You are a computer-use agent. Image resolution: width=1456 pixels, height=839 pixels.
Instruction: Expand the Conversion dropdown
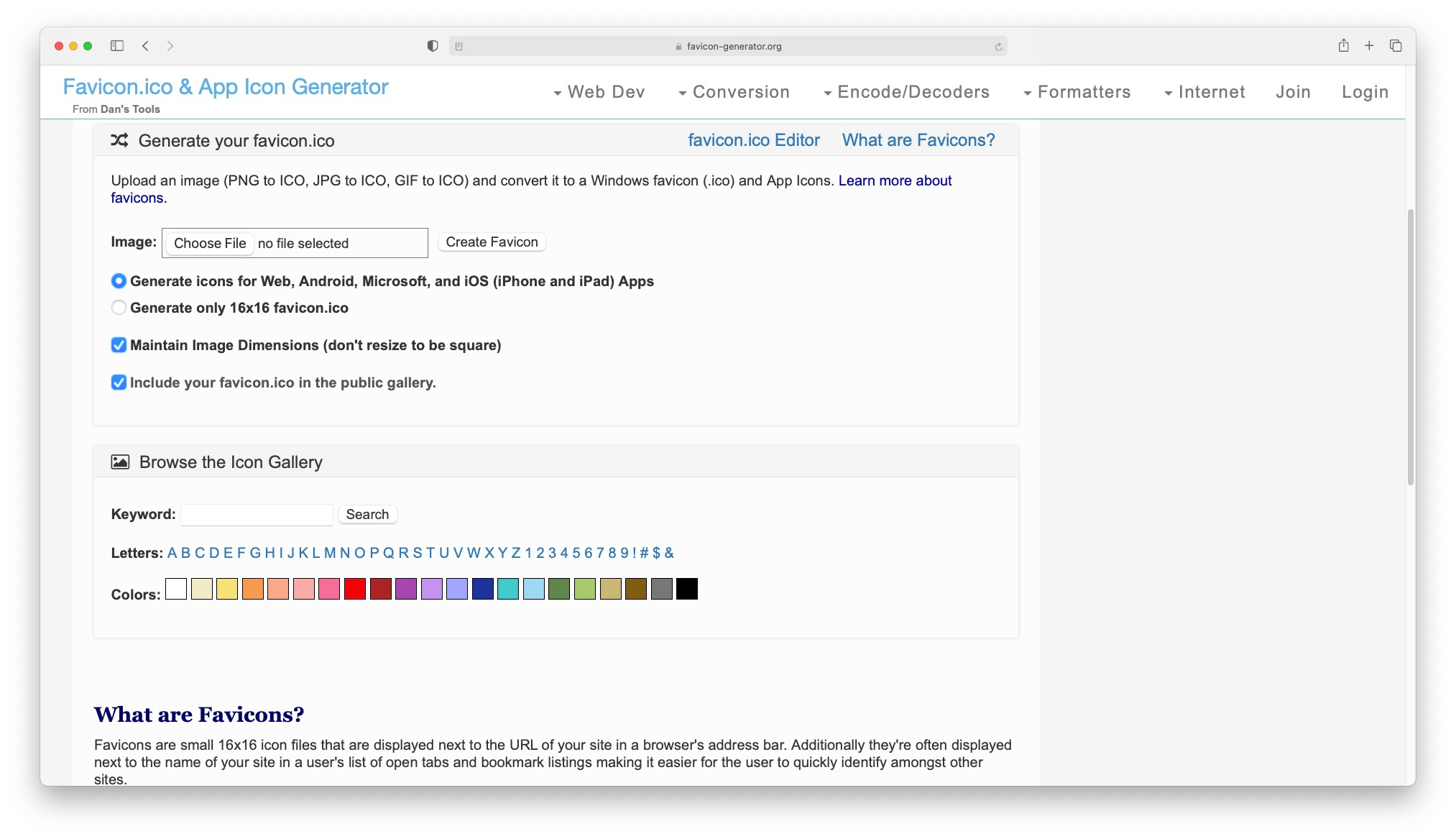(x=739, y=91)
